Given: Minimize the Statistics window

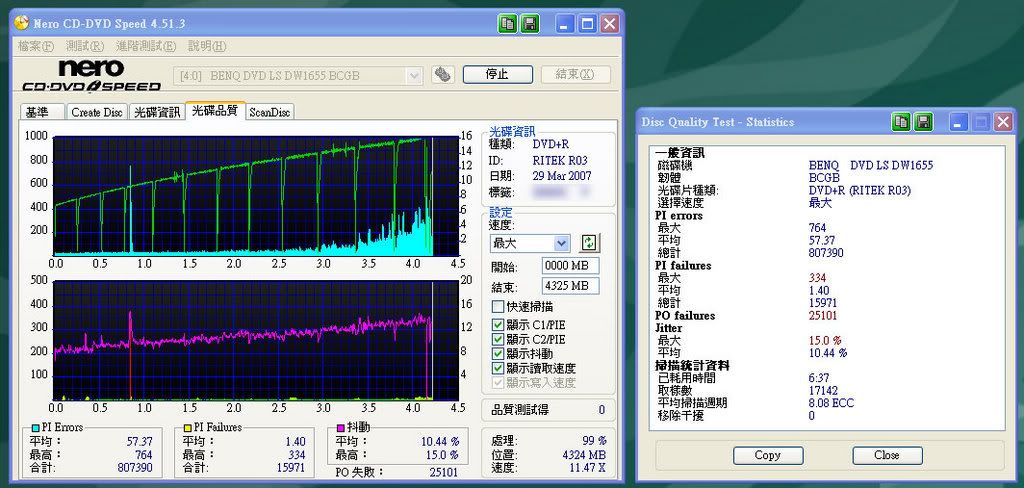Looking at the screenshot, I should coord(958,122).
